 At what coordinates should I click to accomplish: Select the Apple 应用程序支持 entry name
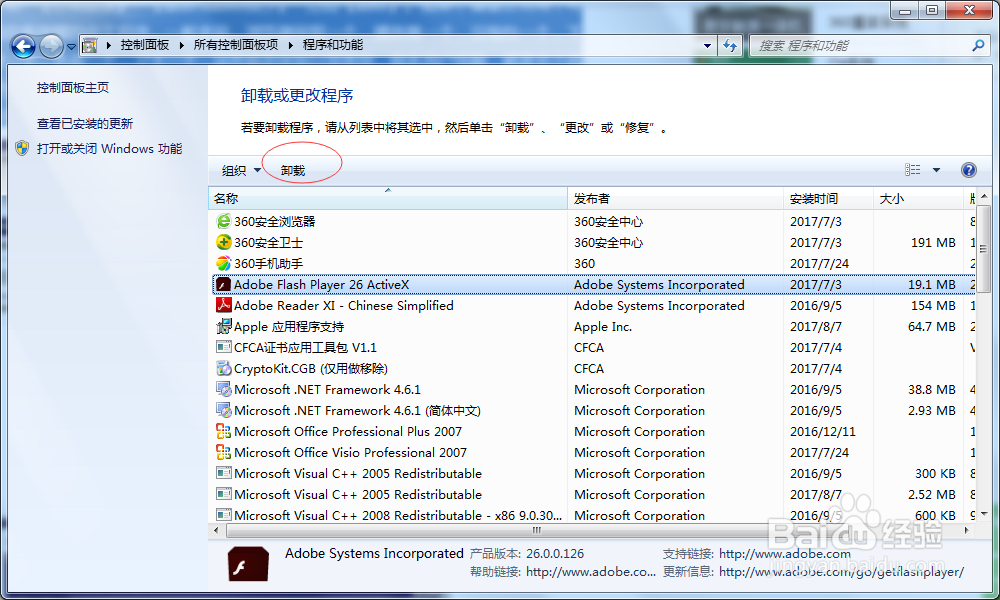pos(289,326)
